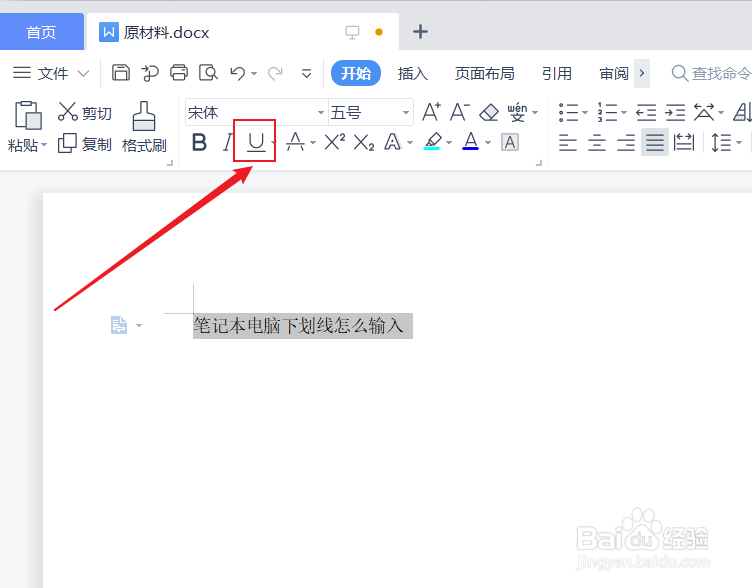Apply subscript X₂ formatting
This screenshot has width=752, height=588.
pyautogui.click(x=364, y=142)
